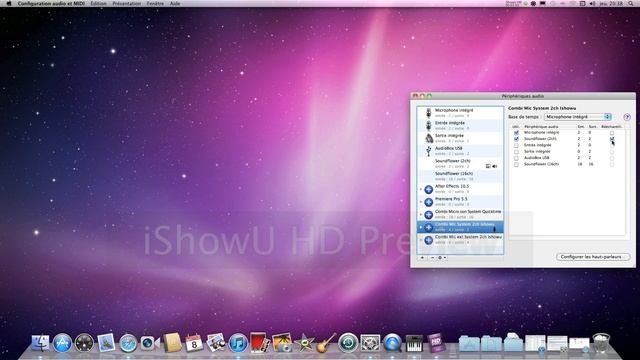Viewport: 640px width, 360px height.
Task: Open Safari from the Dock
Action: 128,343
